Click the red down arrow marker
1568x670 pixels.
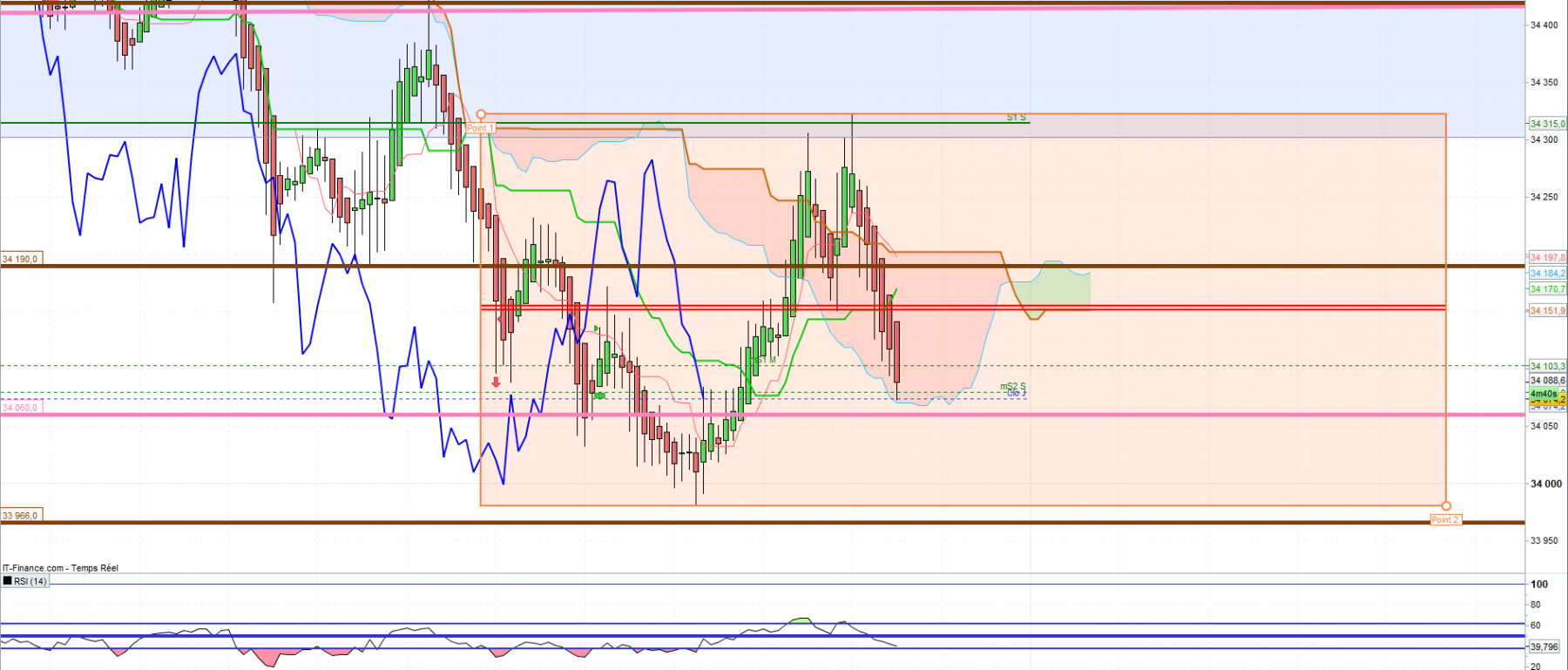[x=496, y=382]
